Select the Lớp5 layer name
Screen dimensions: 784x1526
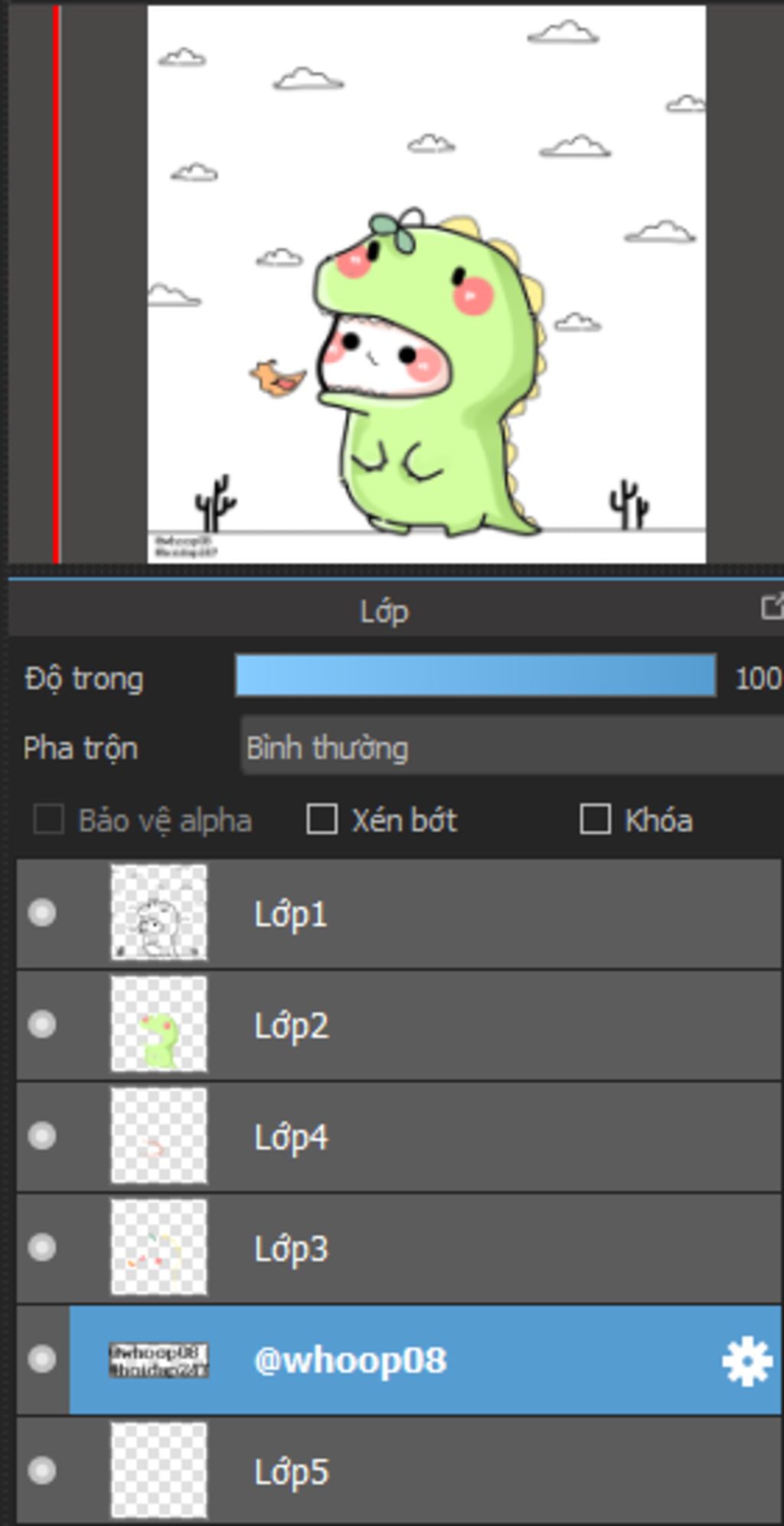click(x=291, y=1472)
